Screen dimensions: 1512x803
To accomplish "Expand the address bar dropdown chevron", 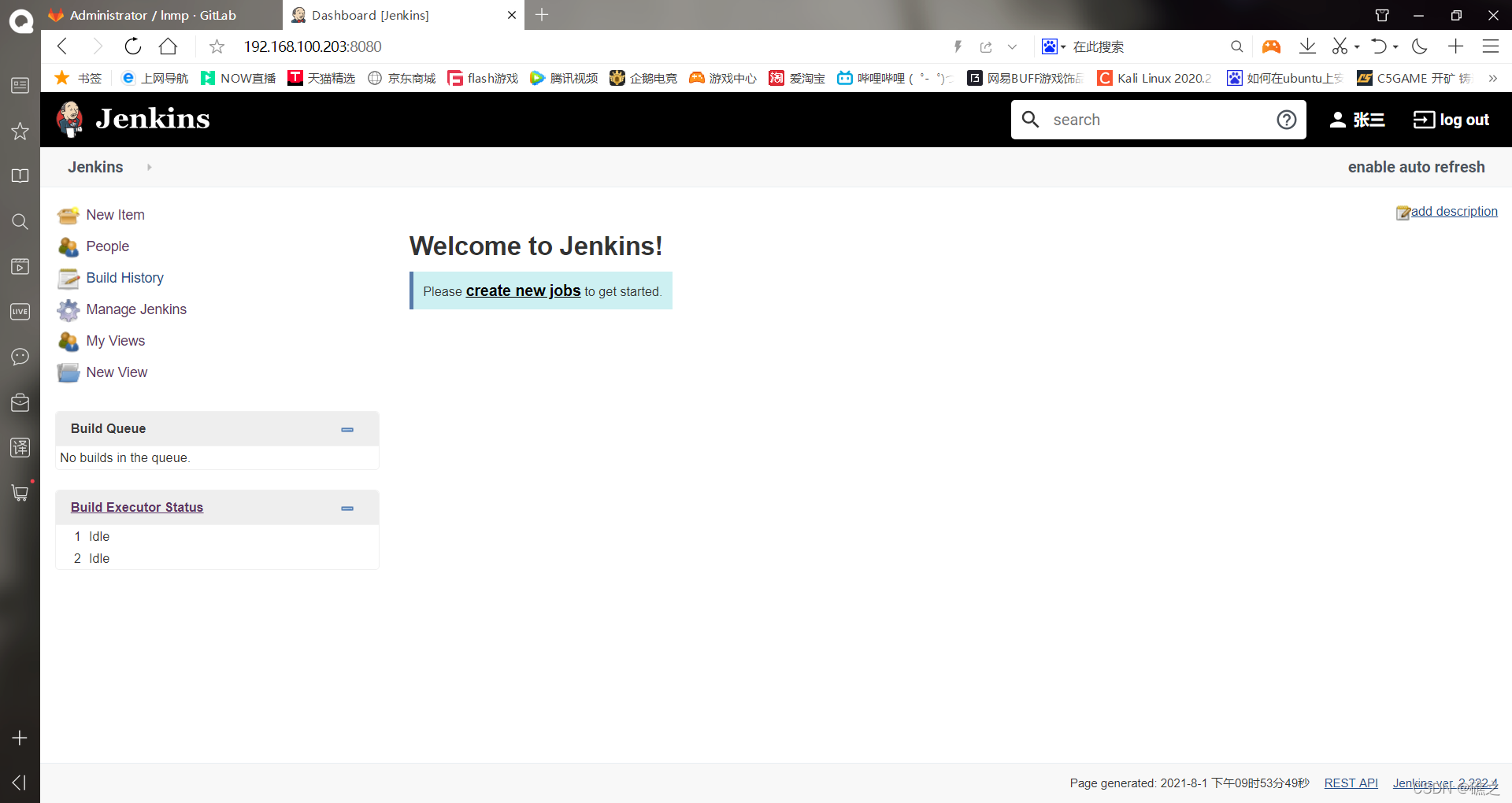I will click(x=1013, y=46).
